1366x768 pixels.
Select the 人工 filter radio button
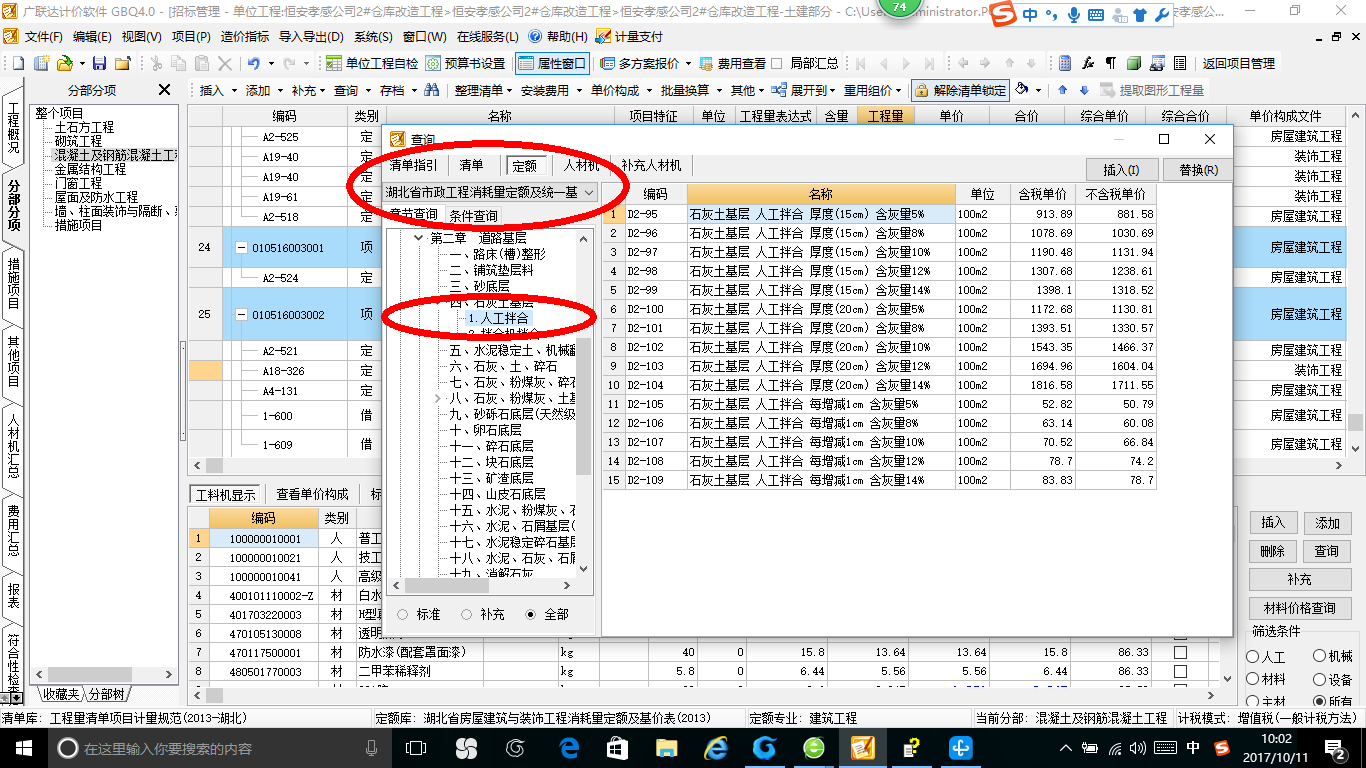click(1252, 657)
